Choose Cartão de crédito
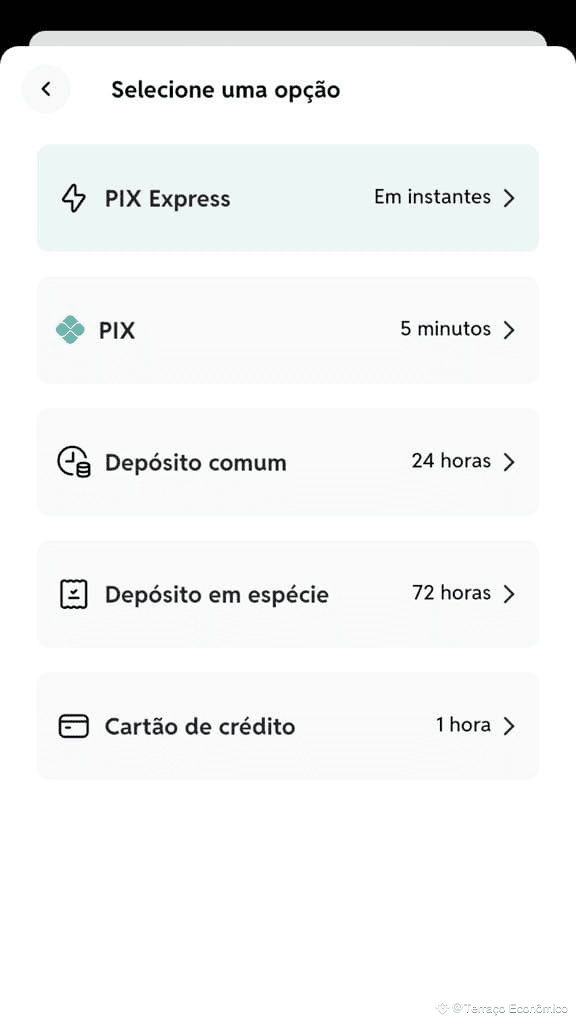Viewport: 576px width, 1024px height. pyautogui.click(x=288, y=726)
